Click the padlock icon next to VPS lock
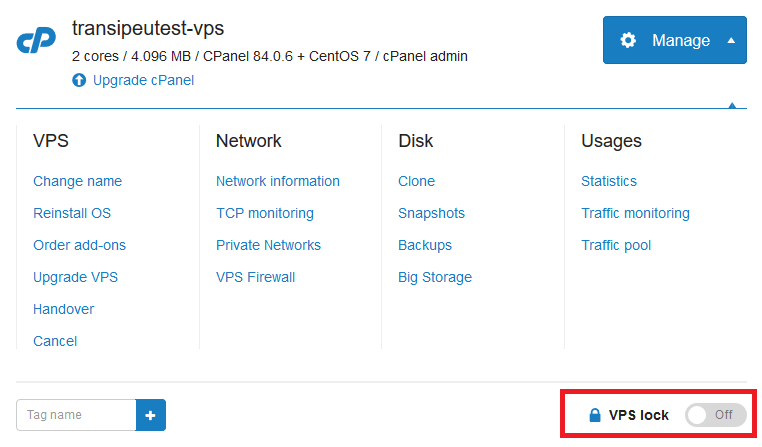This screenshot has height=447, width=762. [x=594, y=415]
